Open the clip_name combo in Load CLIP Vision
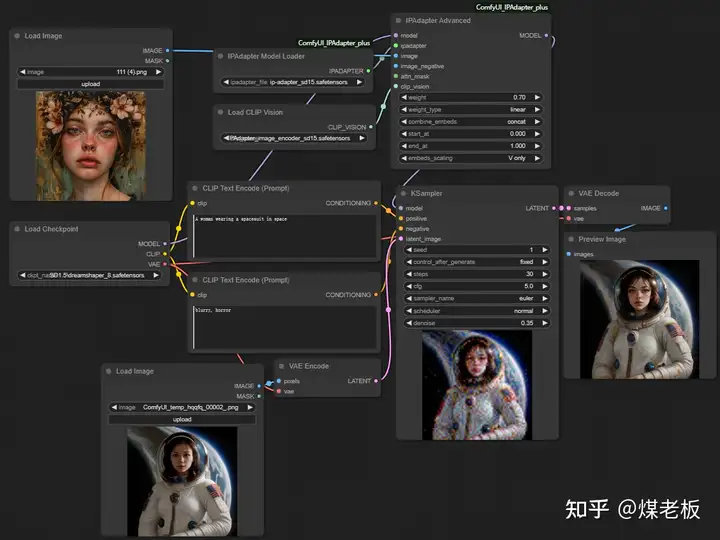720x540 pixels. click(294, 138)
